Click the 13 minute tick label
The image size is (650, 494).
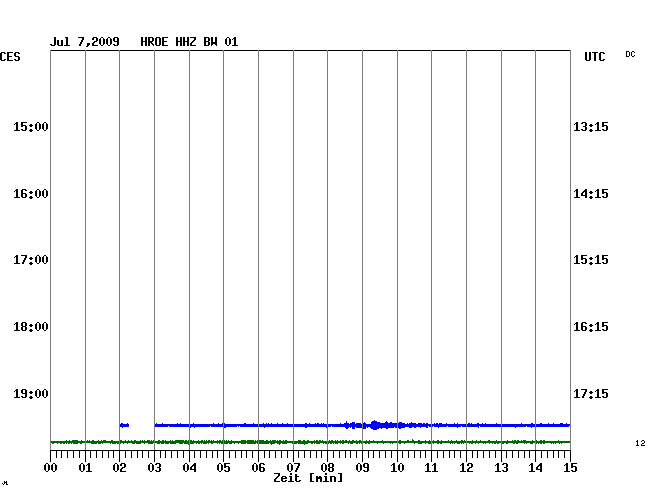(501, 468)
